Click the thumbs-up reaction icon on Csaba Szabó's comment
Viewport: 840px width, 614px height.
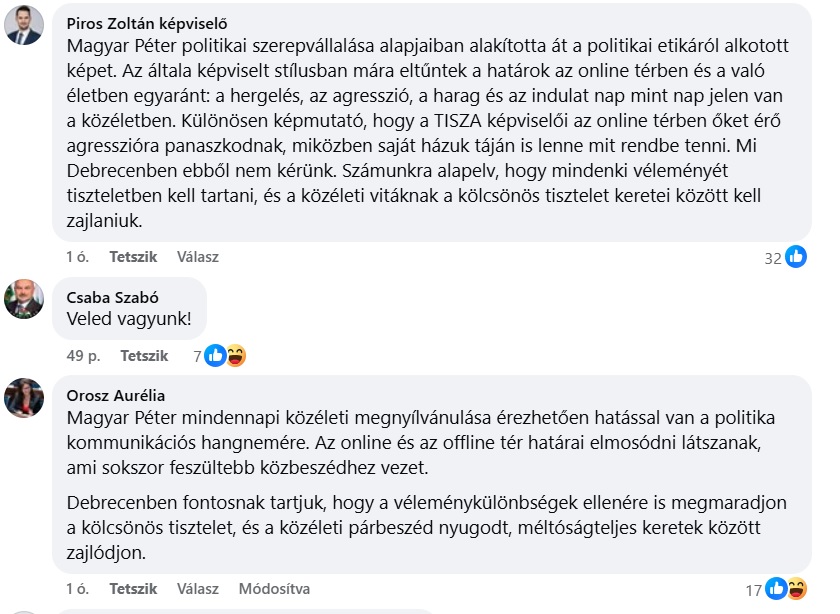point(215,355)
